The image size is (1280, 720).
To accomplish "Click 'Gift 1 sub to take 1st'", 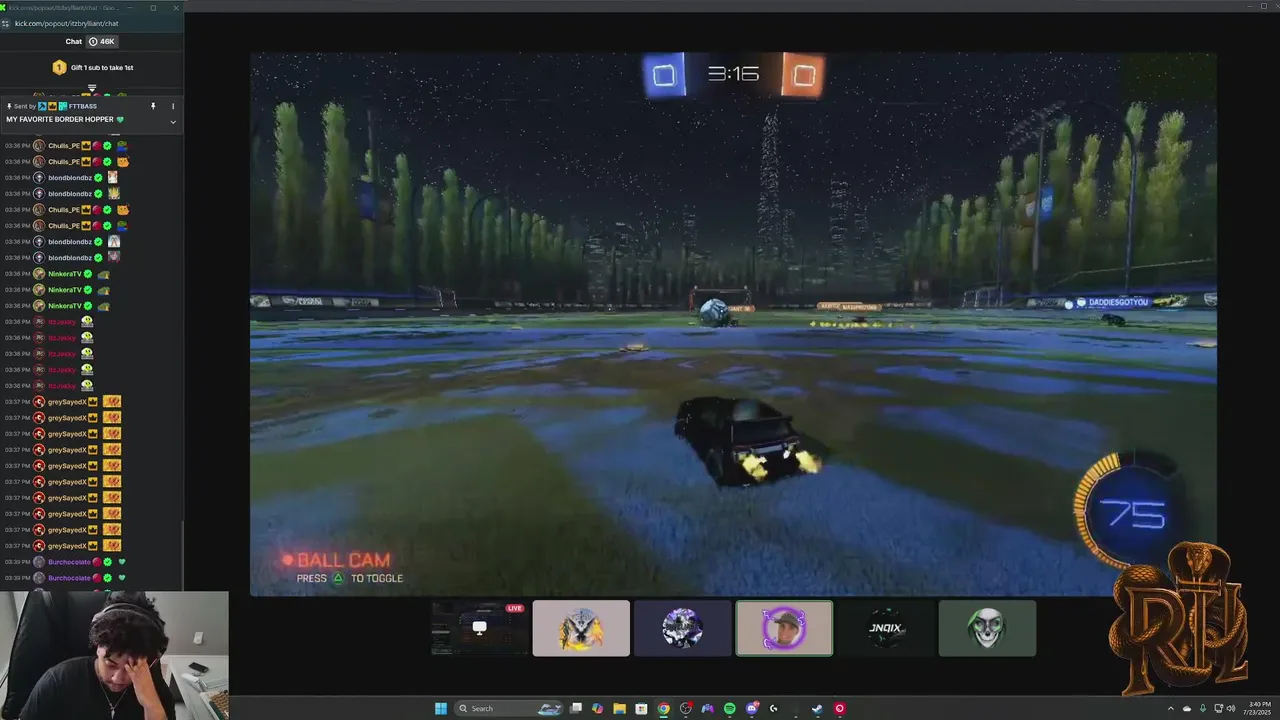I will pos(102,67).
